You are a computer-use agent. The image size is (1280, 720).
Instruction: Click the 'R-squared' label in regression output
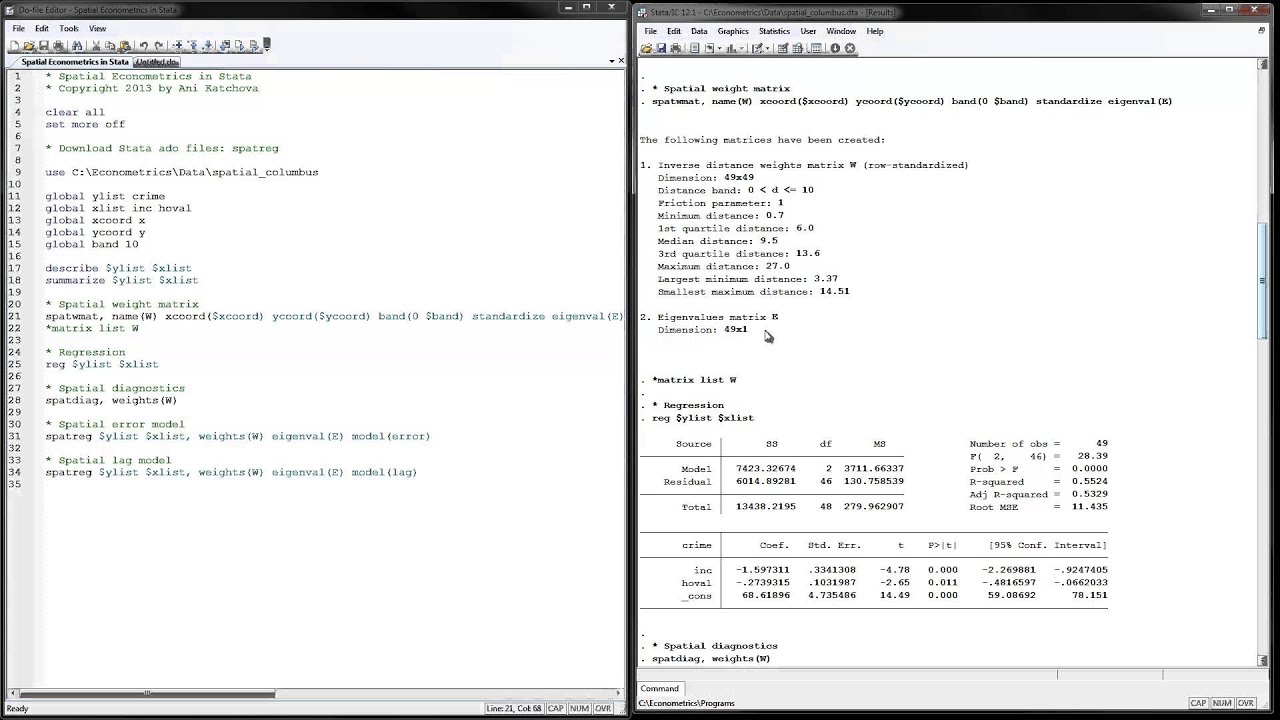tap(996, 482)
